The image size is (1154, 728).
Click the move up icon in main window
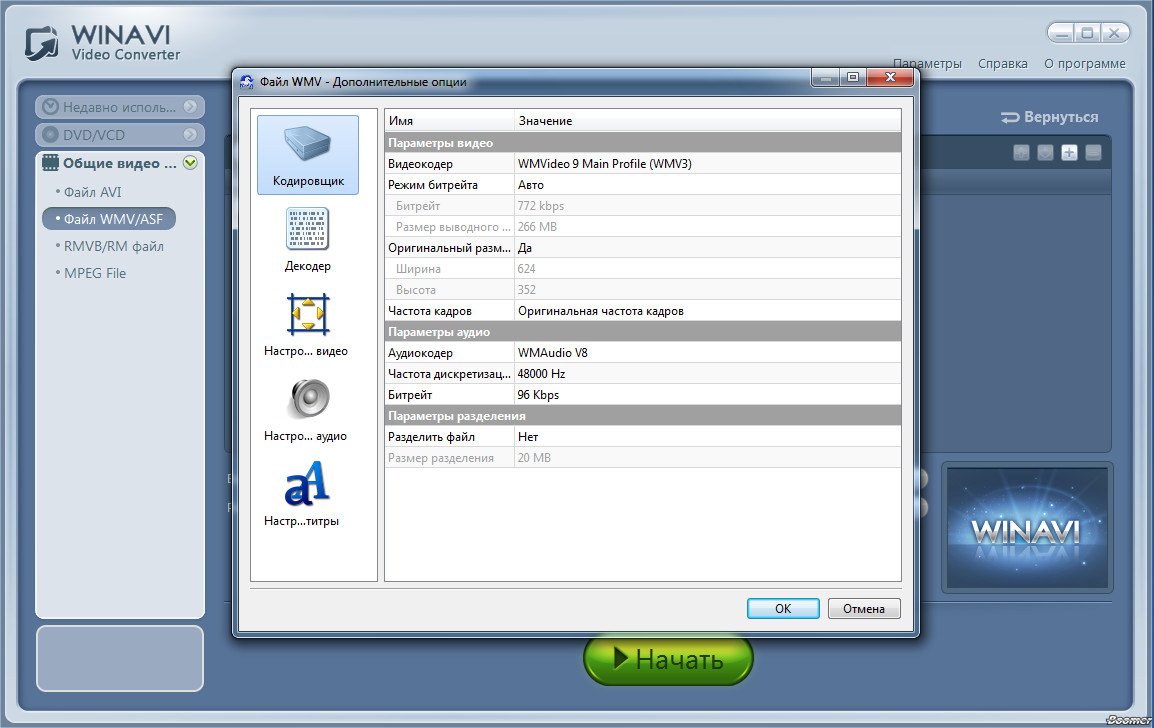[1021, 152]
